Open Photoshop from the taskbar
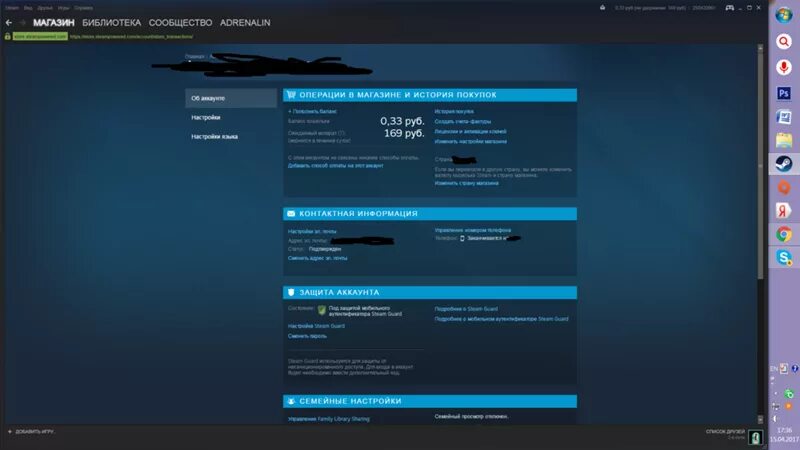This screenshot has width=800, height=450. pos(784,94)
